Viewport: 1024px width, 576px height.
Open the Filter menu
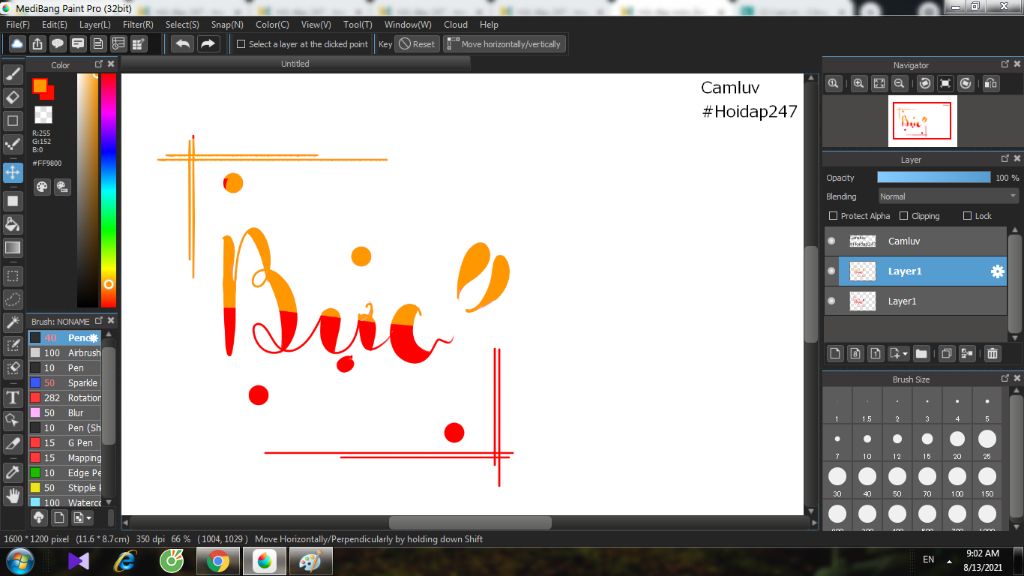click(138, 25)
